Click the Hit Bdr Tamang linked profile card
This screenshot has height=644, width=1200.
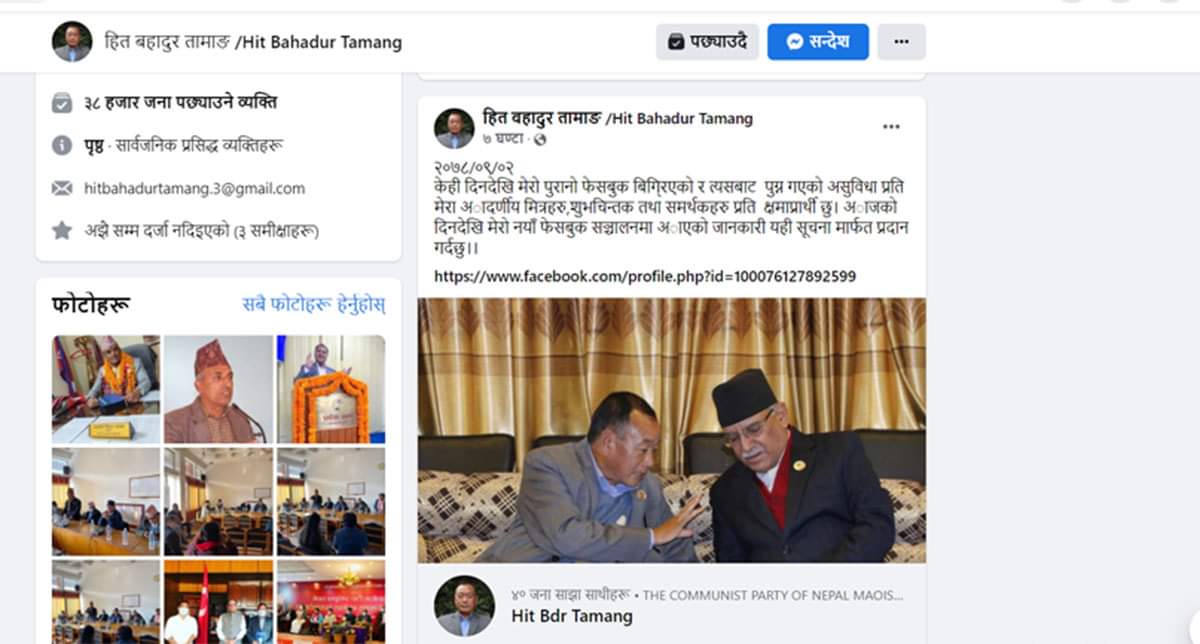pyautogui.click(x=671, y=604)
